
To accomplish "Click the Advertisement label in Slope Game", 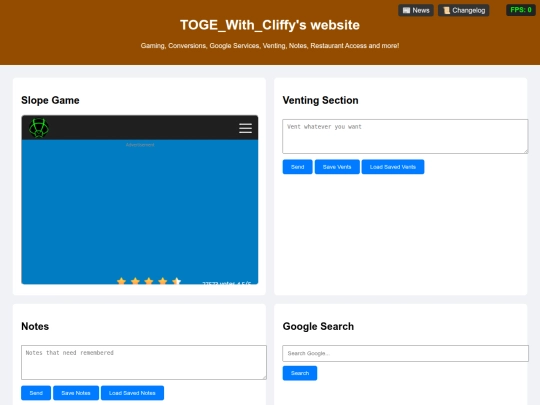I will coord(140,145).
